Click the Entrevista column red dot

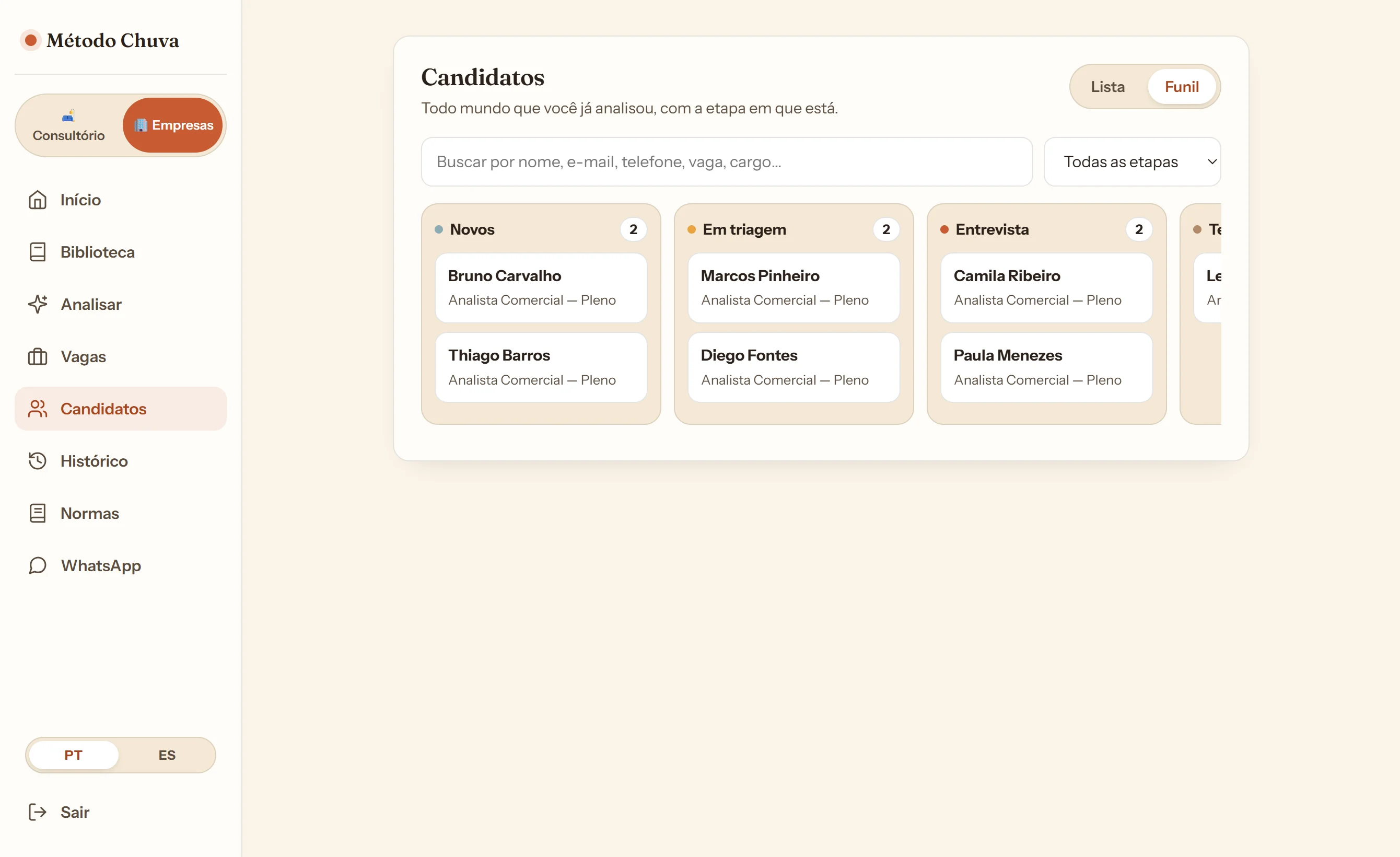pyautogui.click(x=944, y=229)
